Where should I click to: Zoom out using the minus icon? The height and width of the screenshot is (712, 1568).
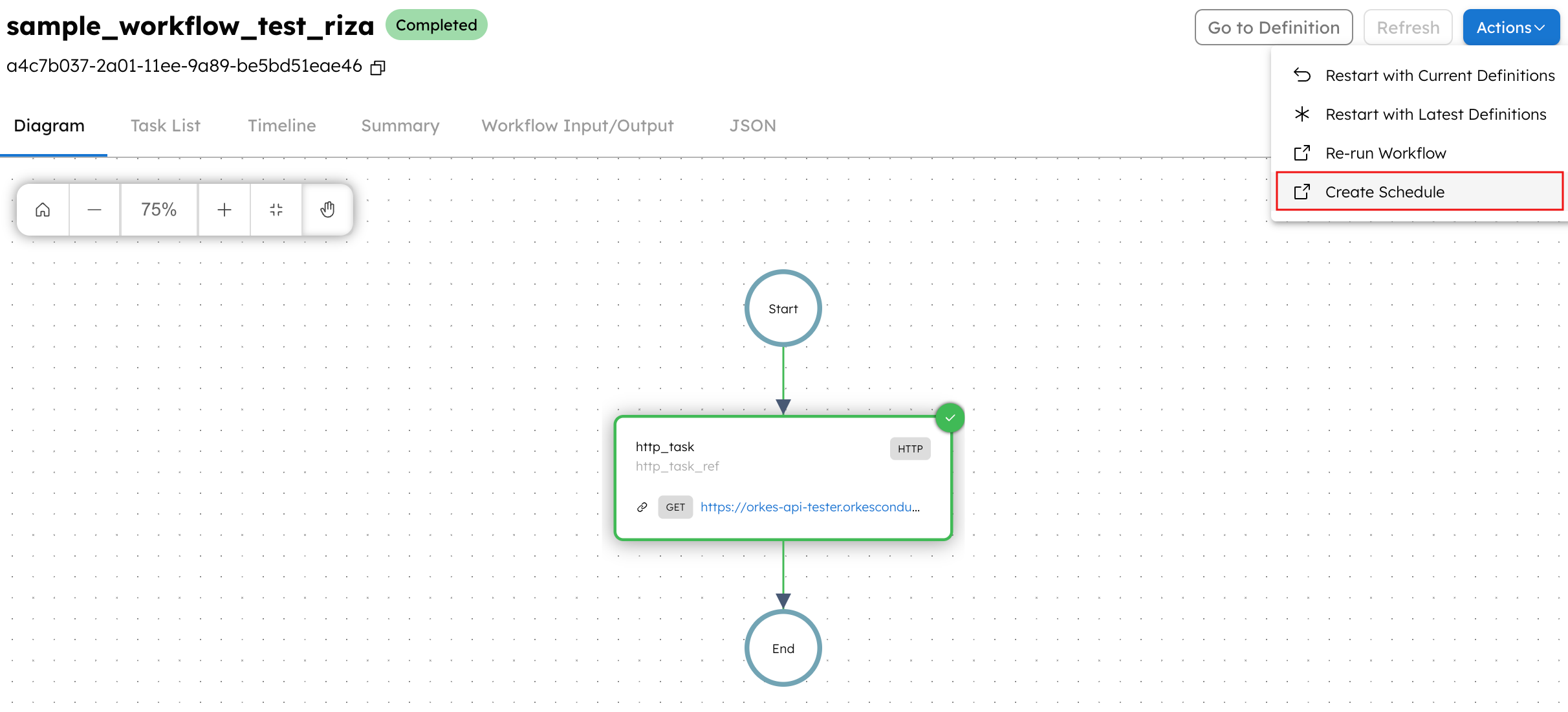(x=94, y=209)
